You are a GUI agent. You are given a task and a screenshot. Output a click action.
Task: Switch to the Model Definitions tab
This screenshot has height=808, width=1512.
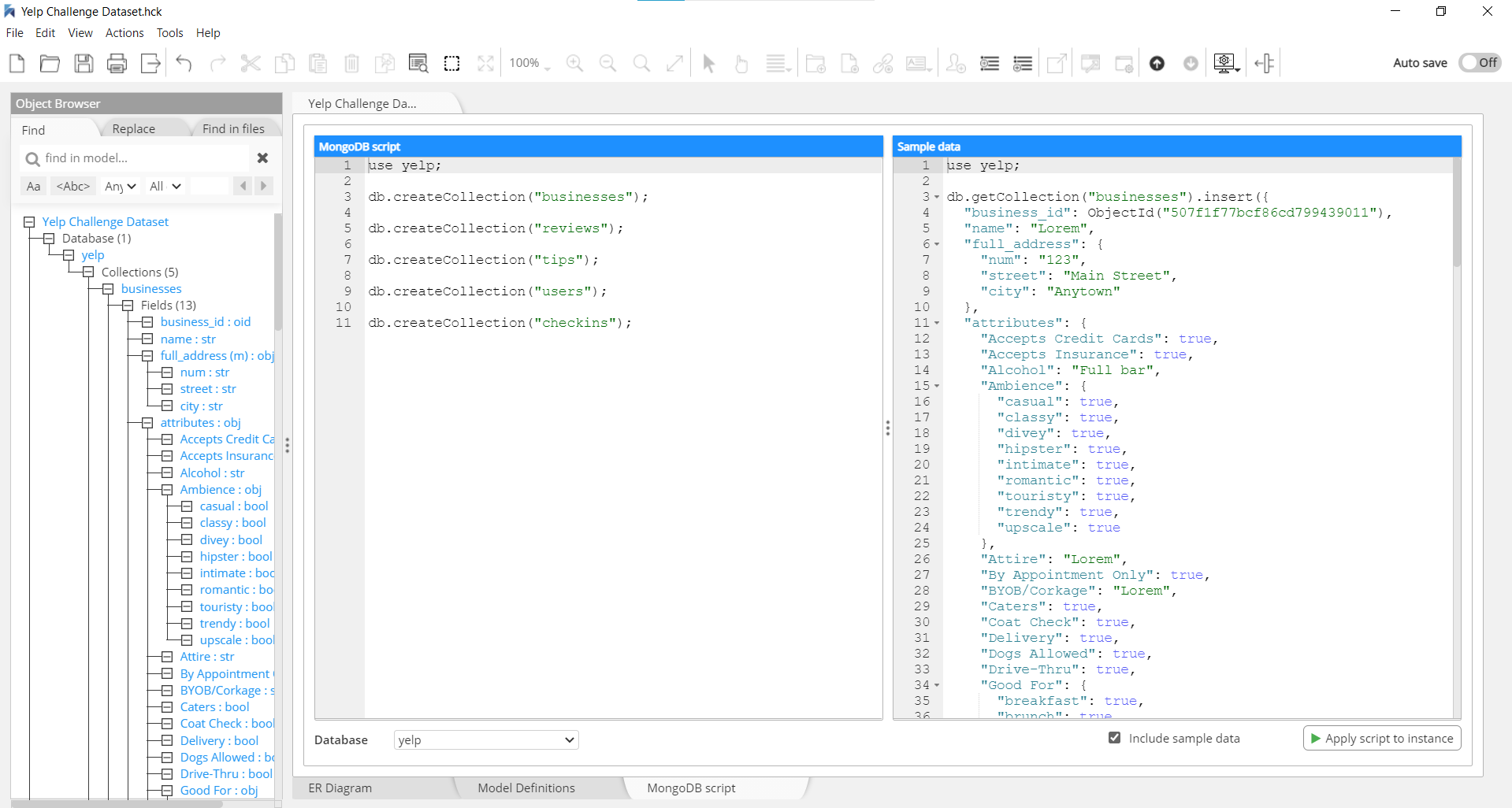(526, 788)
